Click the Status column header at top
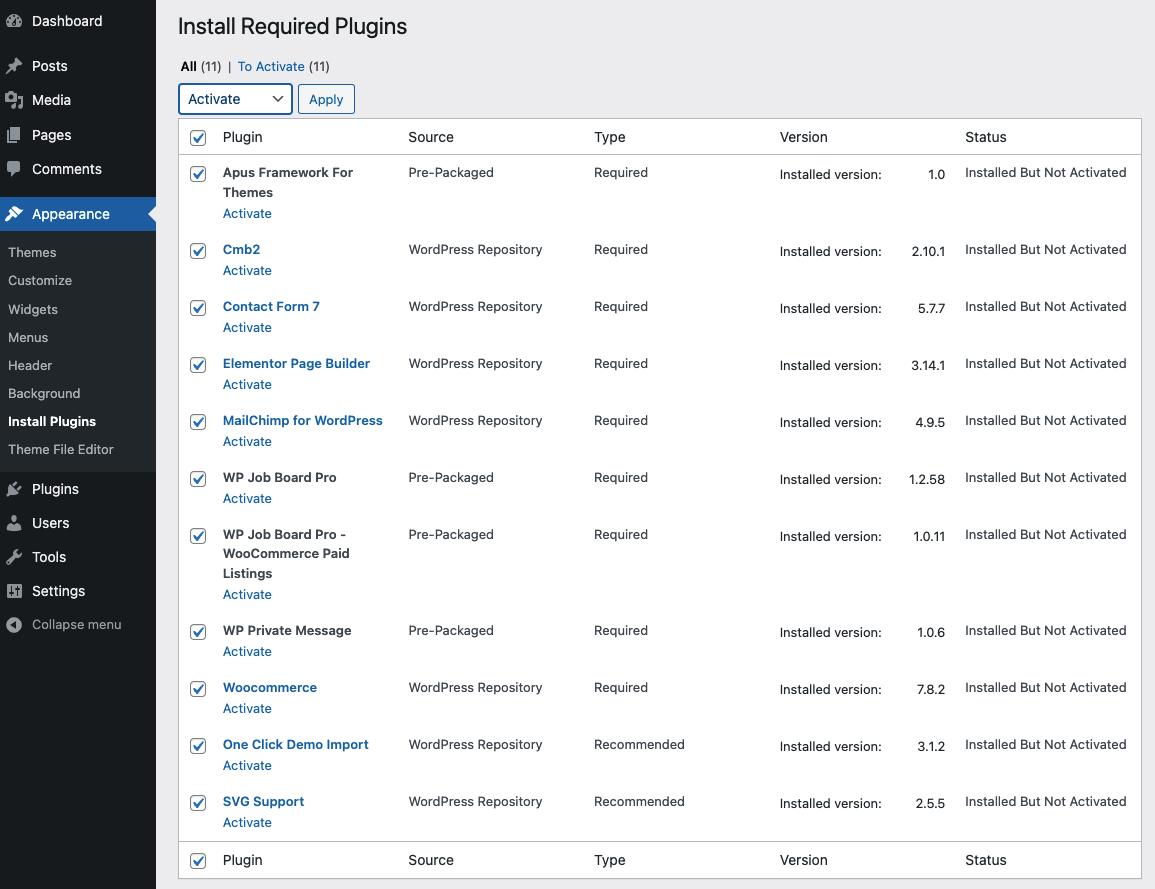The image size is (1155, 889). click(x=986, y=137)
